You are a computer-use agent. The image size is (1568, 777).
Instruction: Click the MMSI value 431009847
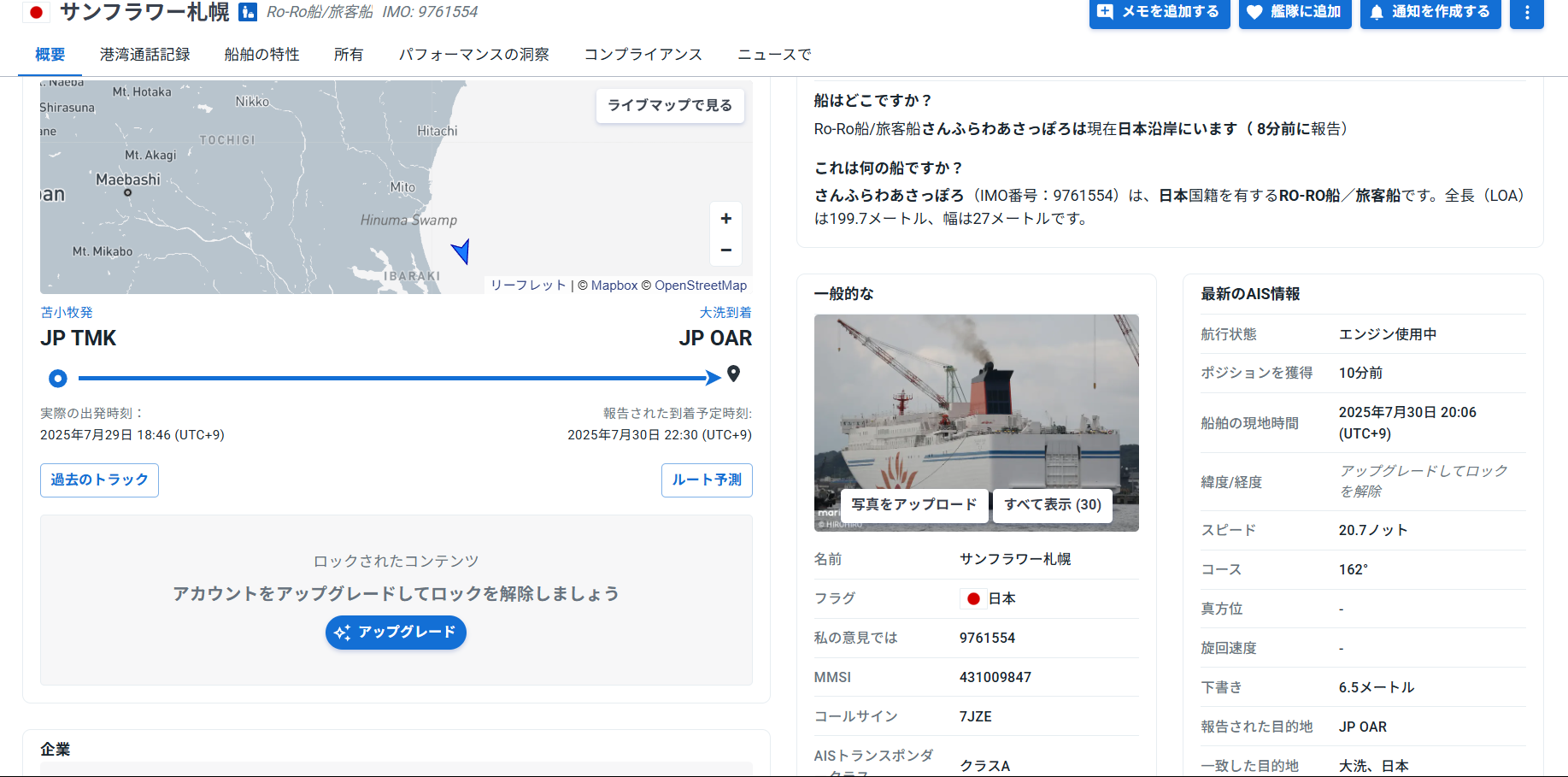[995, 678]
